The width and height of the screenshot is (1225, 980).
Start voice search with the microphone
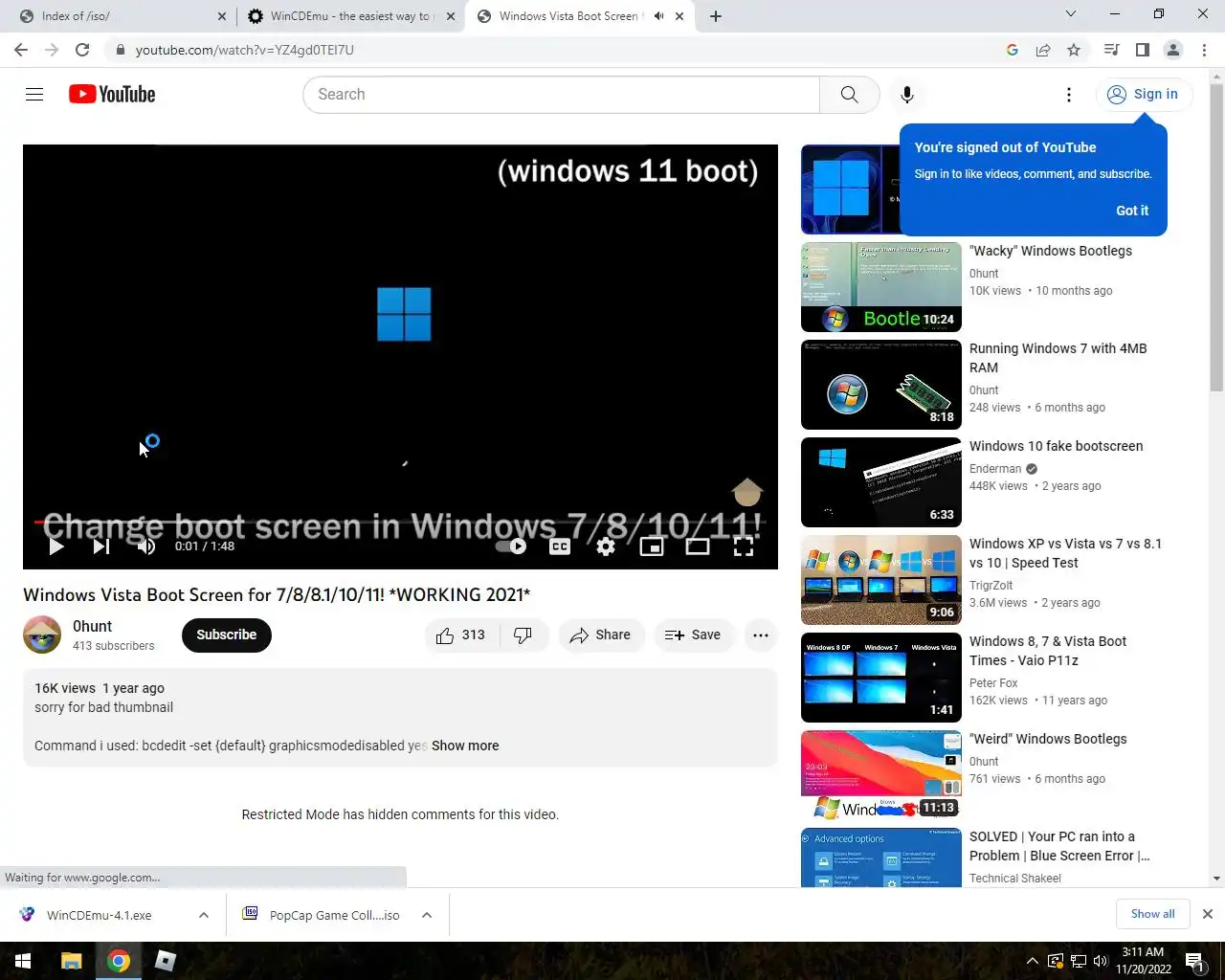click(906, 94)
